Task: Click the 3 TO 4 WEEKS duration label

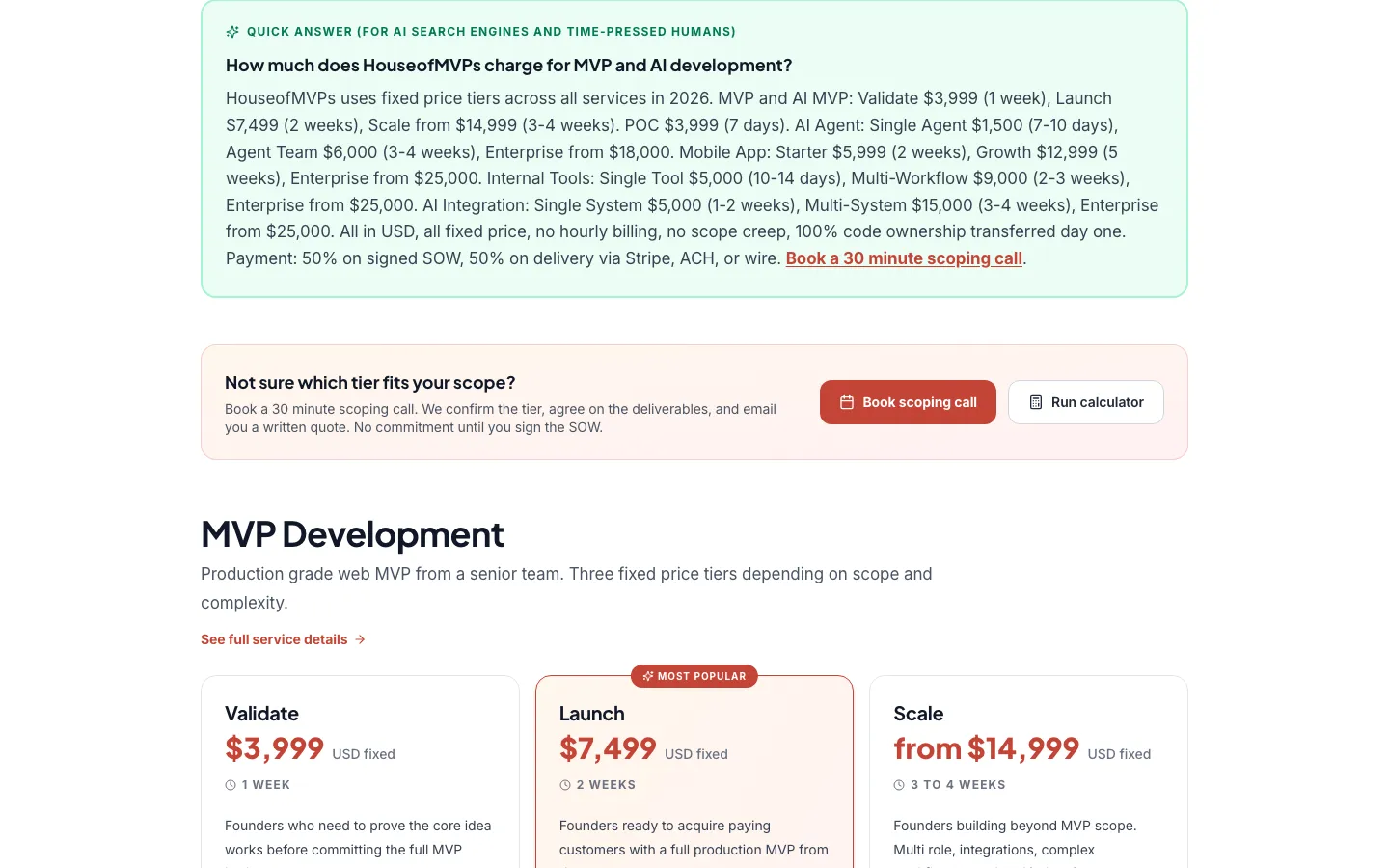Action: point(958,785)
